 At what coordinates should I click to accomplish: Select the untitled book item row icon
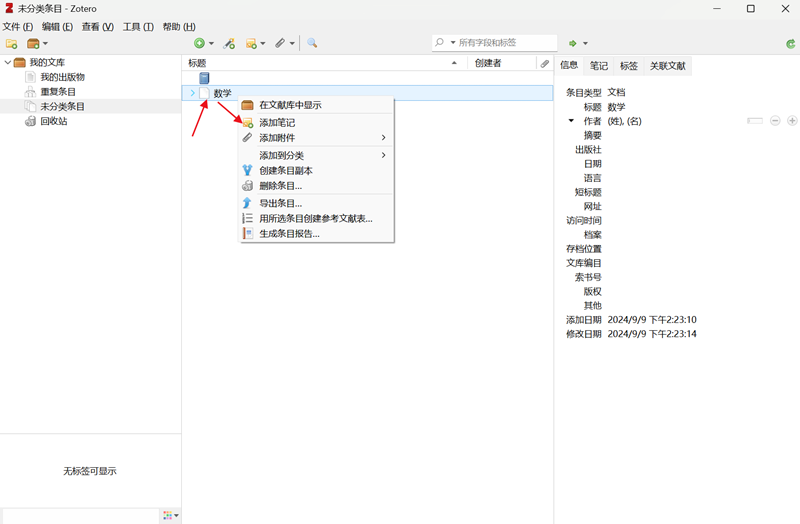click(x=204, y=78)
